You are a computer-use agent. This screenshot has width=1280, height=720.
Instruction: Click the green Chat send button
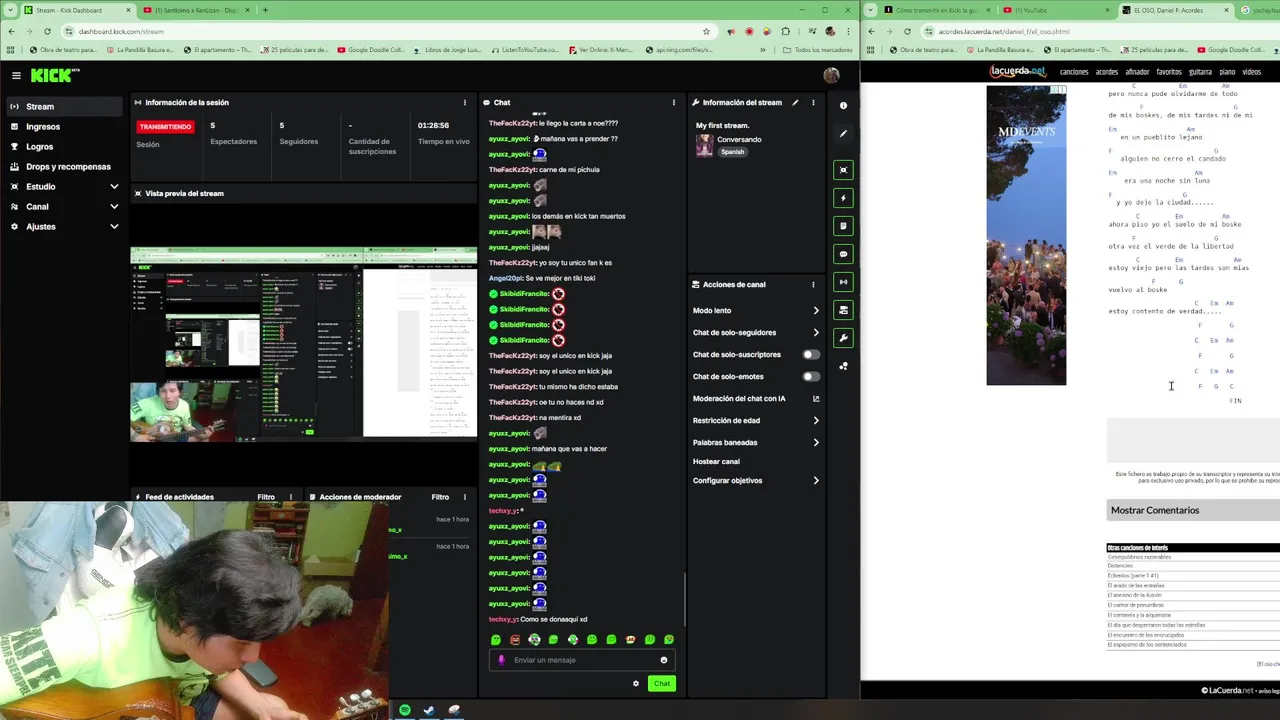pyautogui.click(x=661, y=684)
